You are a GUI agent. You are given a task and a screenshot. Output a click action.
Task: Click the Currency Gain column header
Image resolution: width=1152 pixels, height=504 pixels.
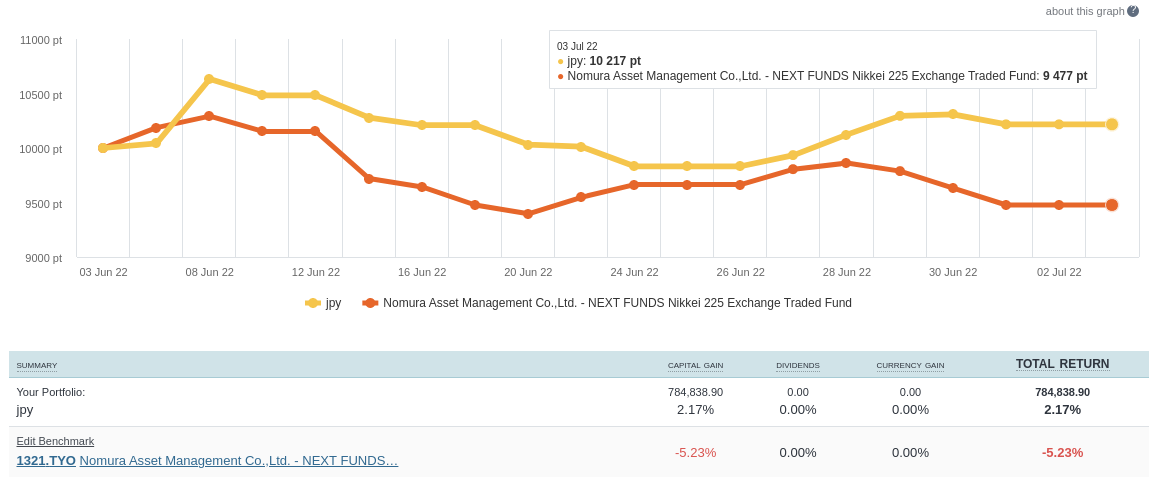tap(910, 366)
